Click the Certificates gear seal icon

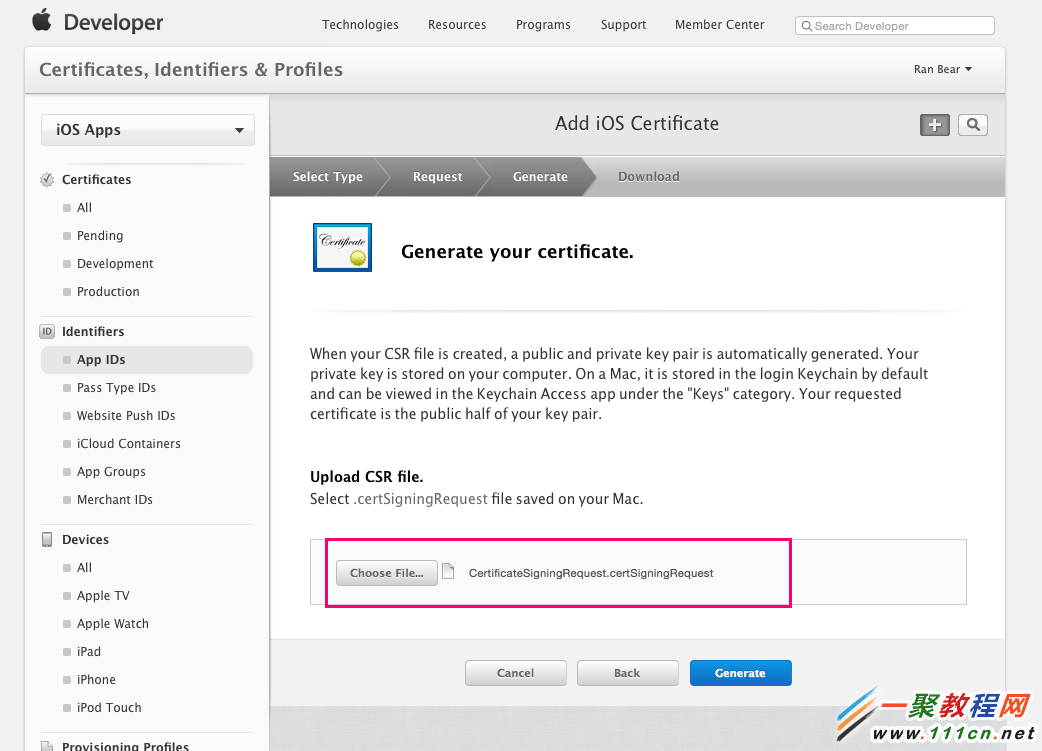(47, 180)
